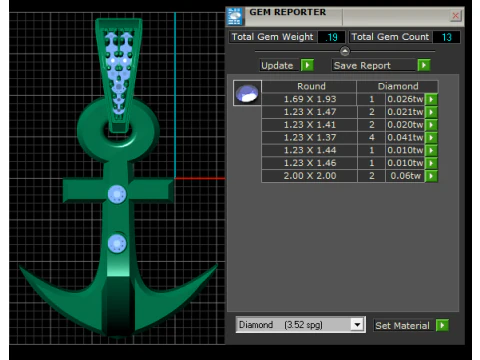Screen dimensions: 480x360
Task: Select the Round column header
Action: pyautogui.click(x=309, y=86)
